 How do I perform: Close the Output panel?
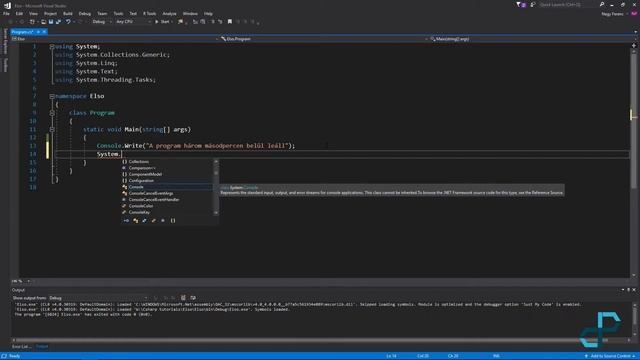point(634,290)
